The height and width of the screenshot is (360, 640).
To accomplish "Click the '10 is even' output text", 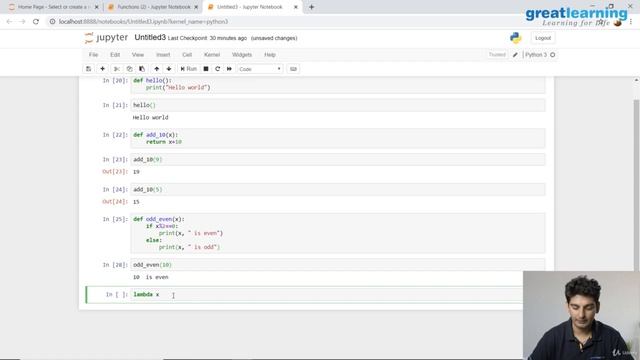I will click(151, 277).
